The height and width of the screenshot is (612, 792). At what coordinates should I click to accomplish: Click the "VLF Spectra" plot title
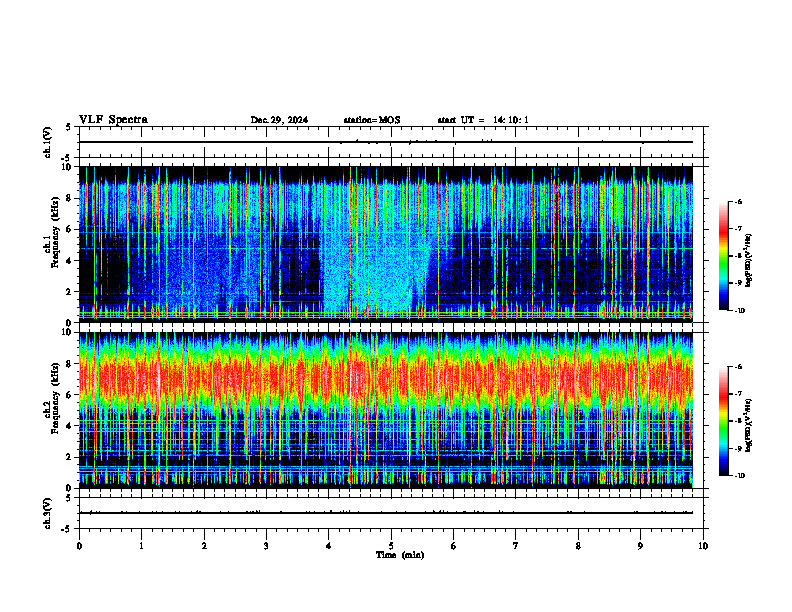click(x=113, y=120)
